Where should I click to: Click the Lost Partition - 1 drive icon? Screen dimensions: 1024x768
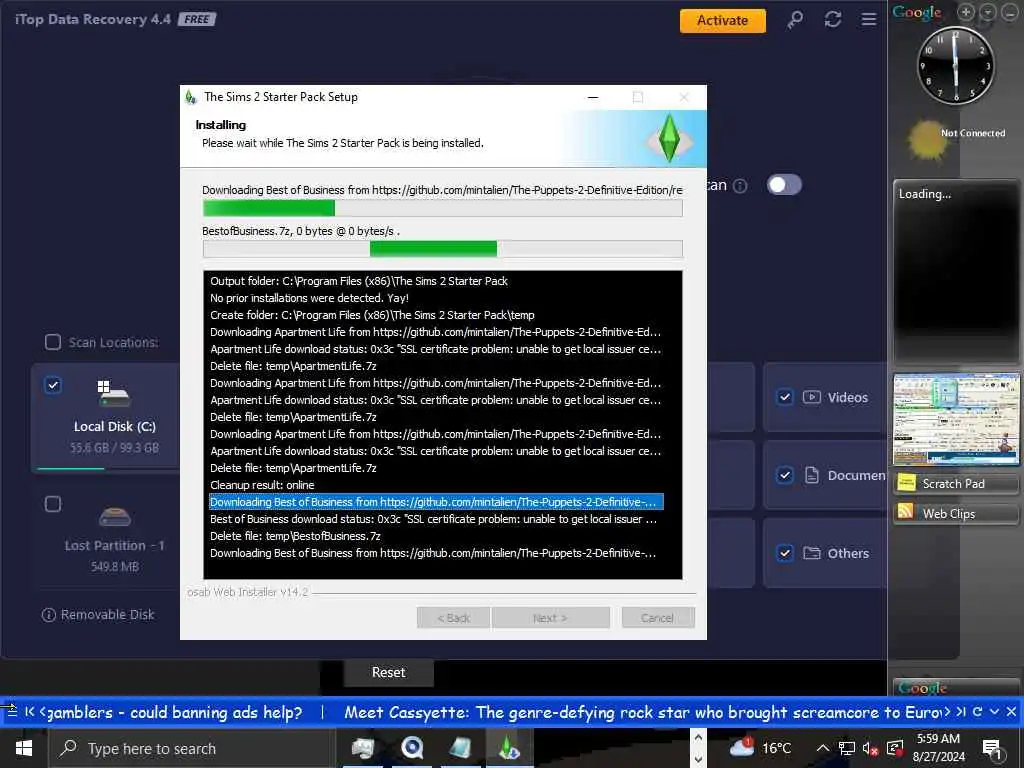coord(114,517)
